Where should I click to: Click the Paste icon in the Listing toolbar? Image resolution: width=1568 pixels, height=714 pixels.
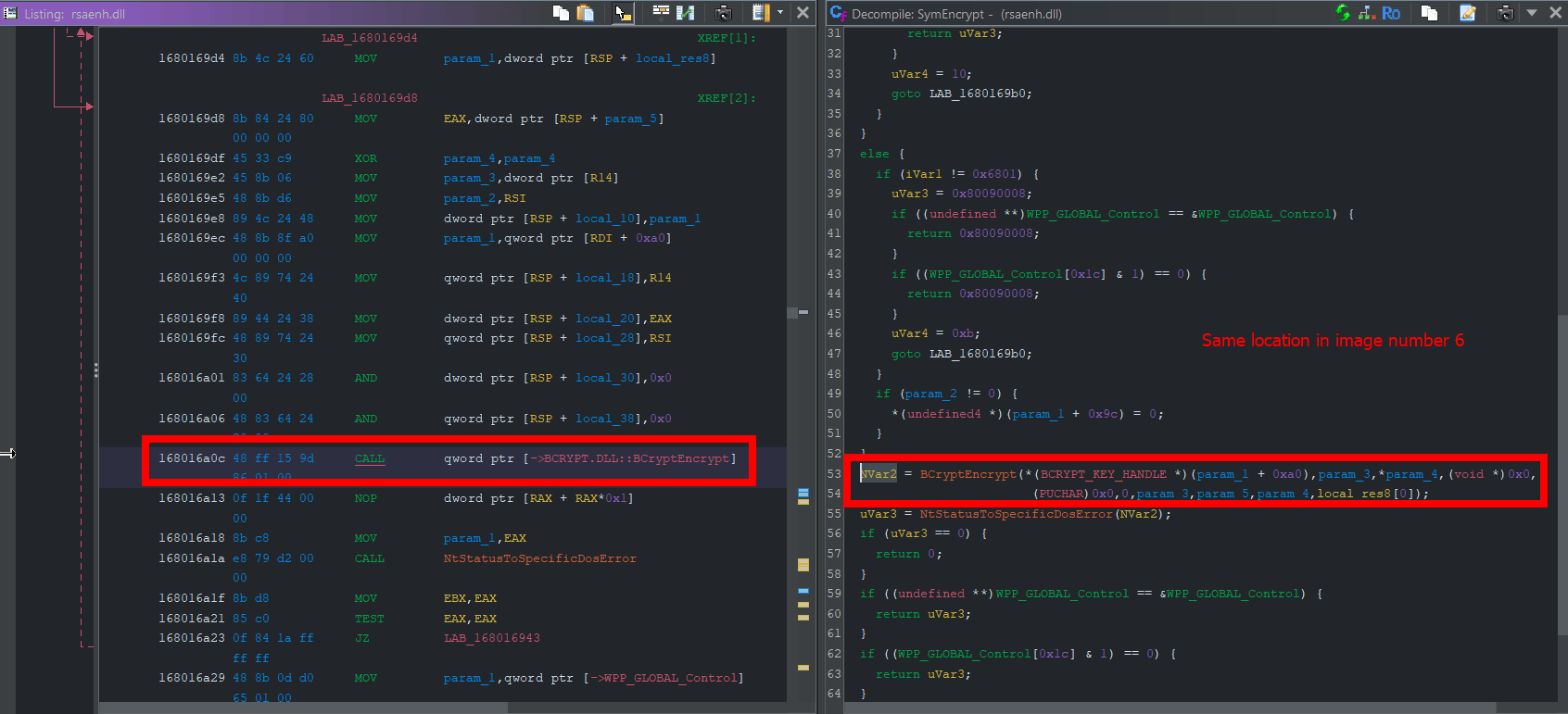[585, 13]
